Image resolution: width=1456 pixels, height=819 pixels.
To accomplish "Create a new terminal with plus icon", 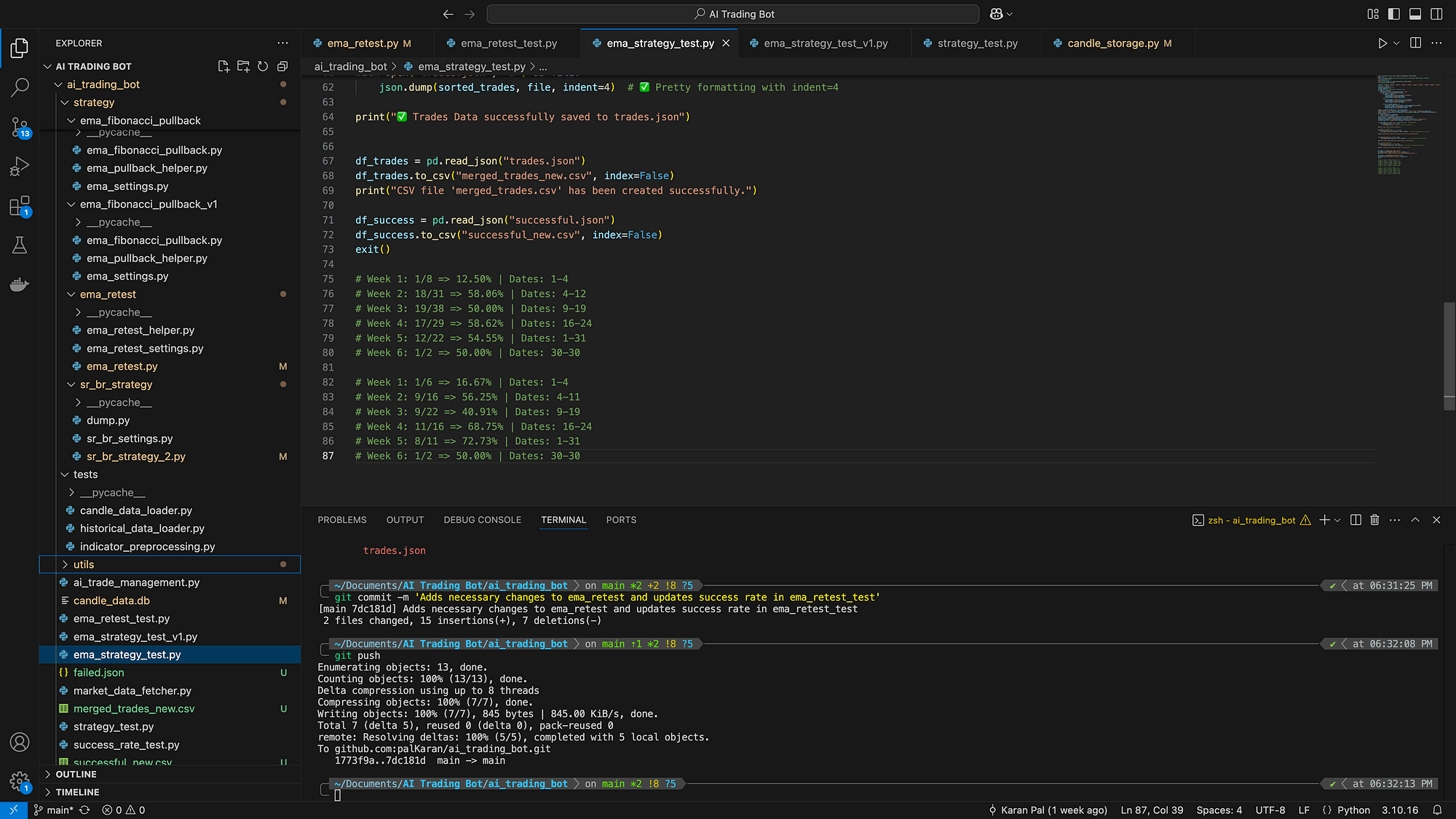I will point(1325,520).
